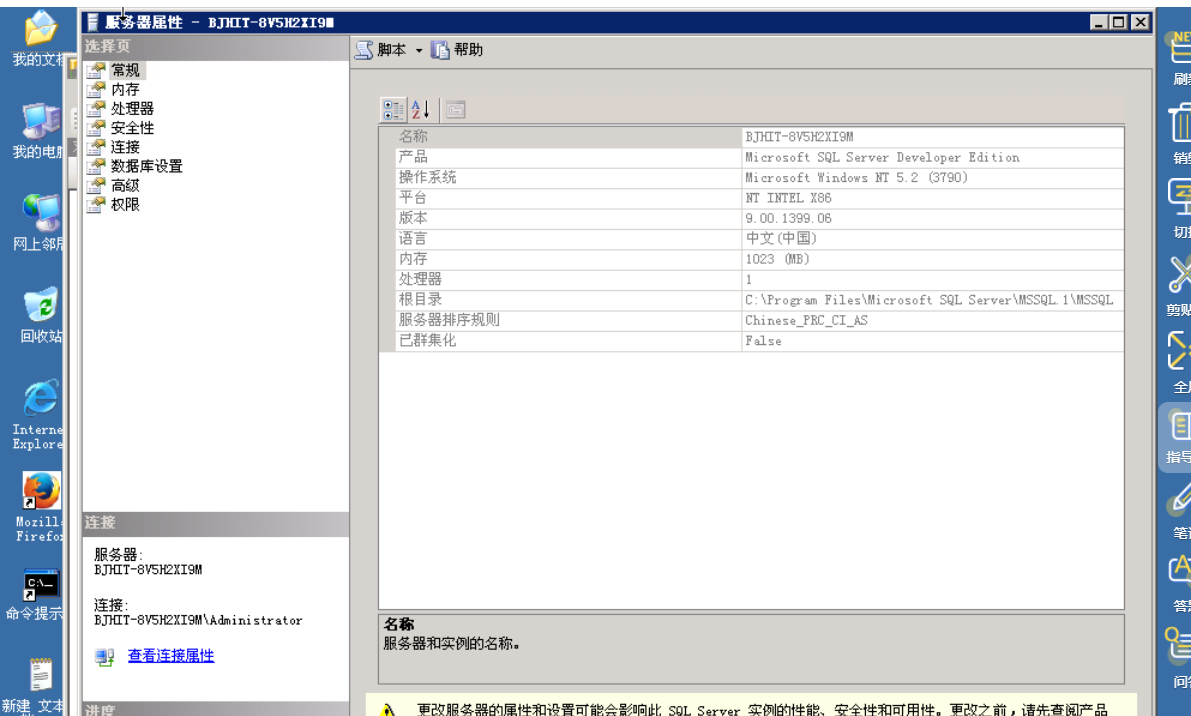Click the value 9.00.1399.06

788,219
